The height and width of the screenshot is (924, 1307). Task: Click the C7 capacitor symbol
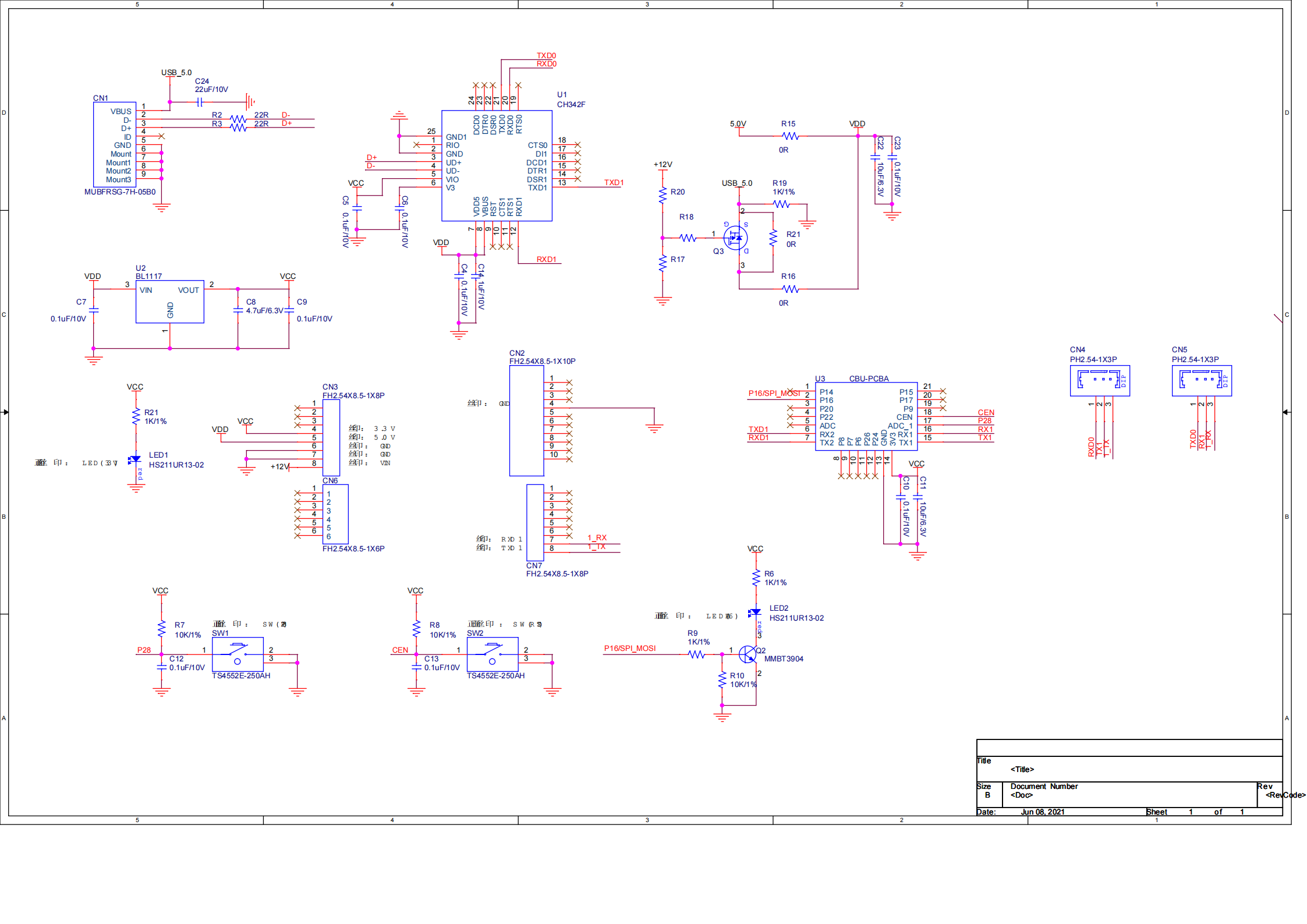click(x=93, y=310)
